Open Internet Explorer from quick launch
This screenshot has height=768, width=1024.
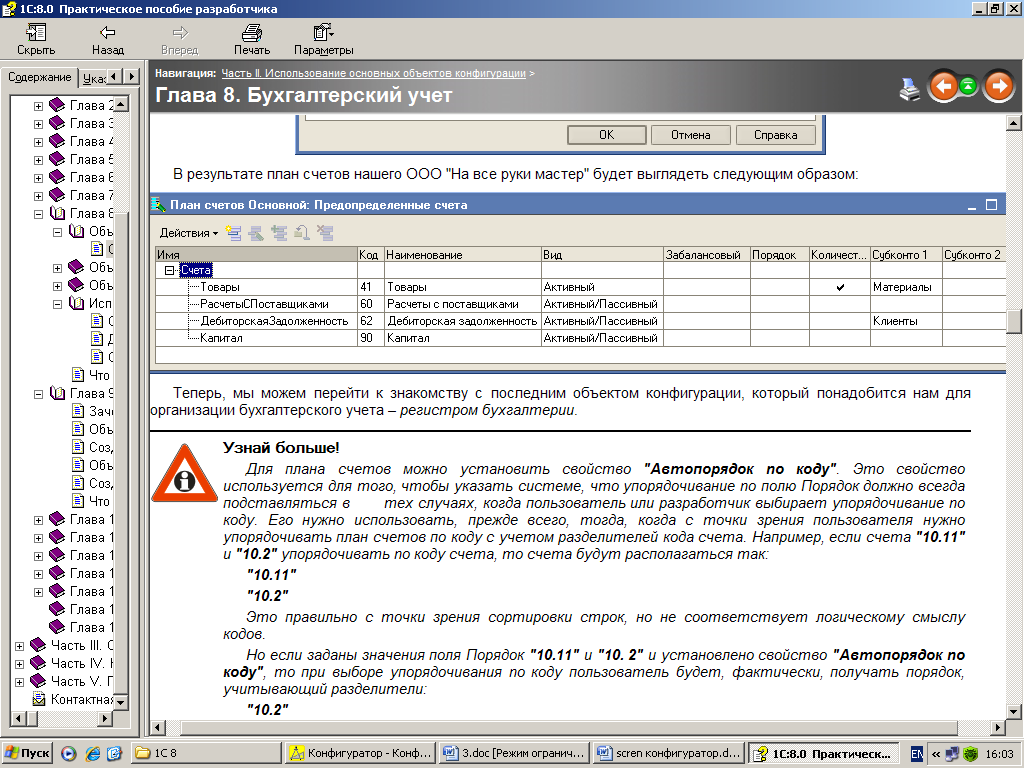(92, 753)
